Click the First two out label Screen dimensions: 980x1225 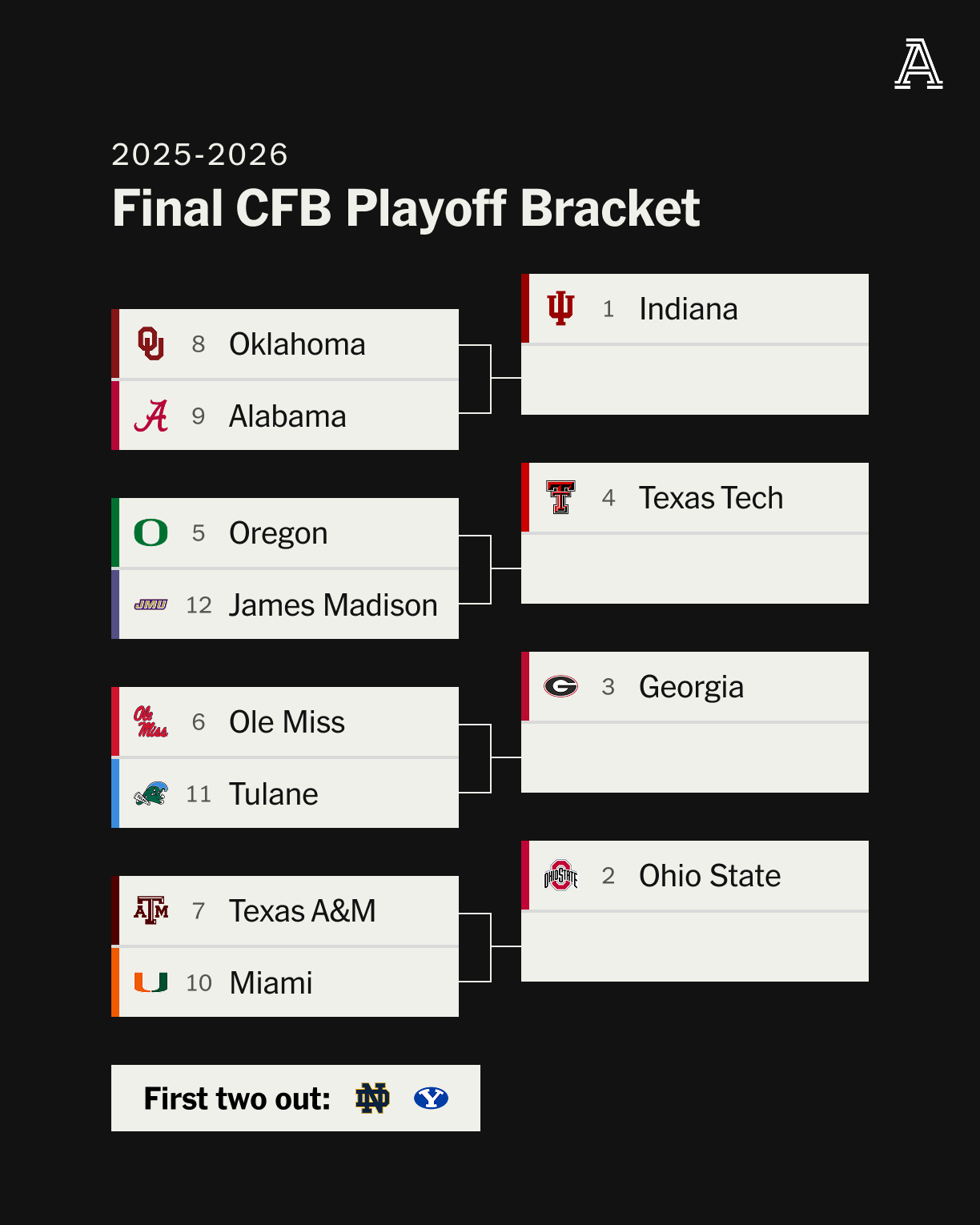point(237,1098)
